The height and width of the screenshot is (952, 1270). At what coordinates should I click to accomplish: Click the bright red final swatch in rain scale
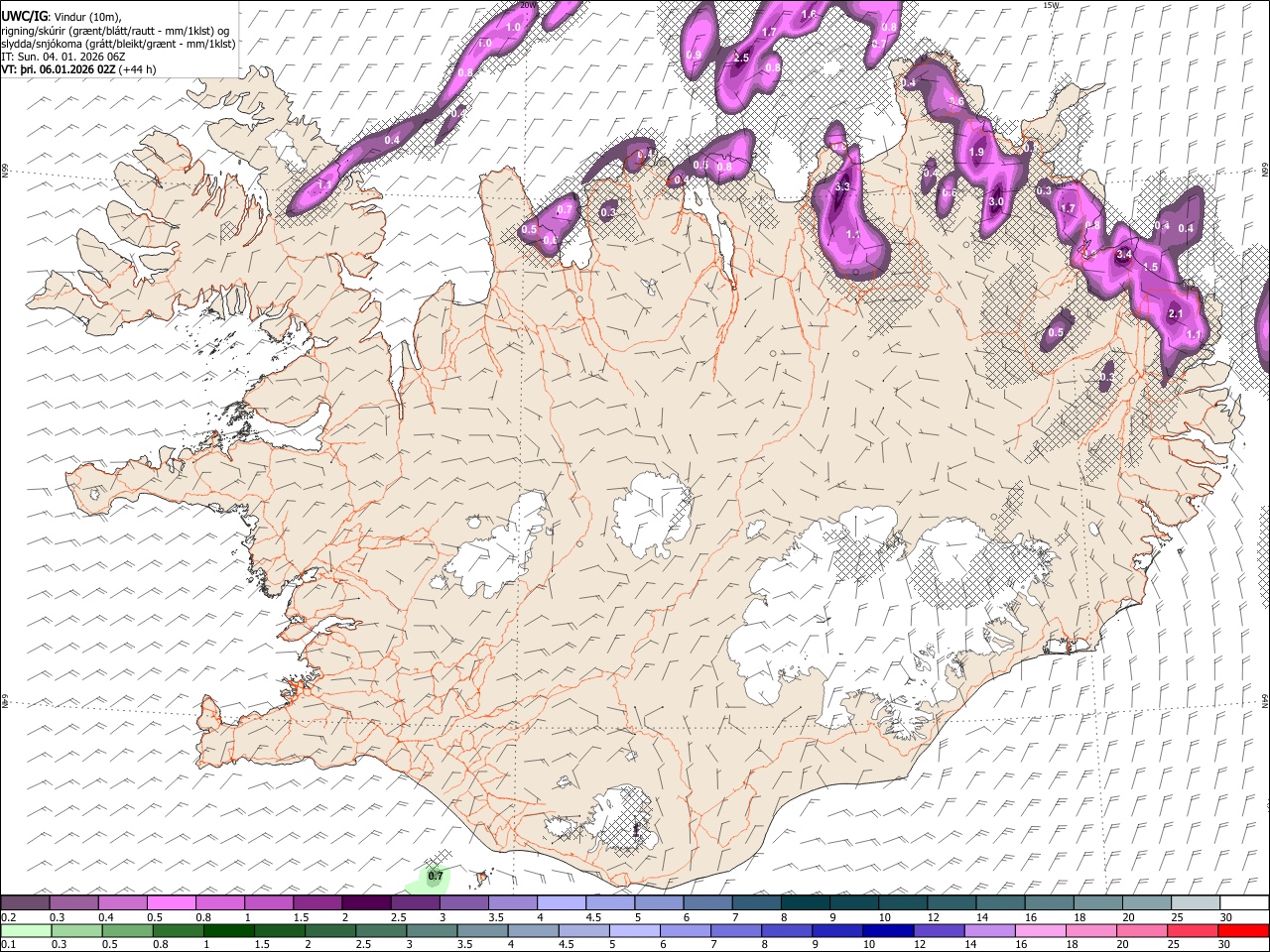(1243, 931)
